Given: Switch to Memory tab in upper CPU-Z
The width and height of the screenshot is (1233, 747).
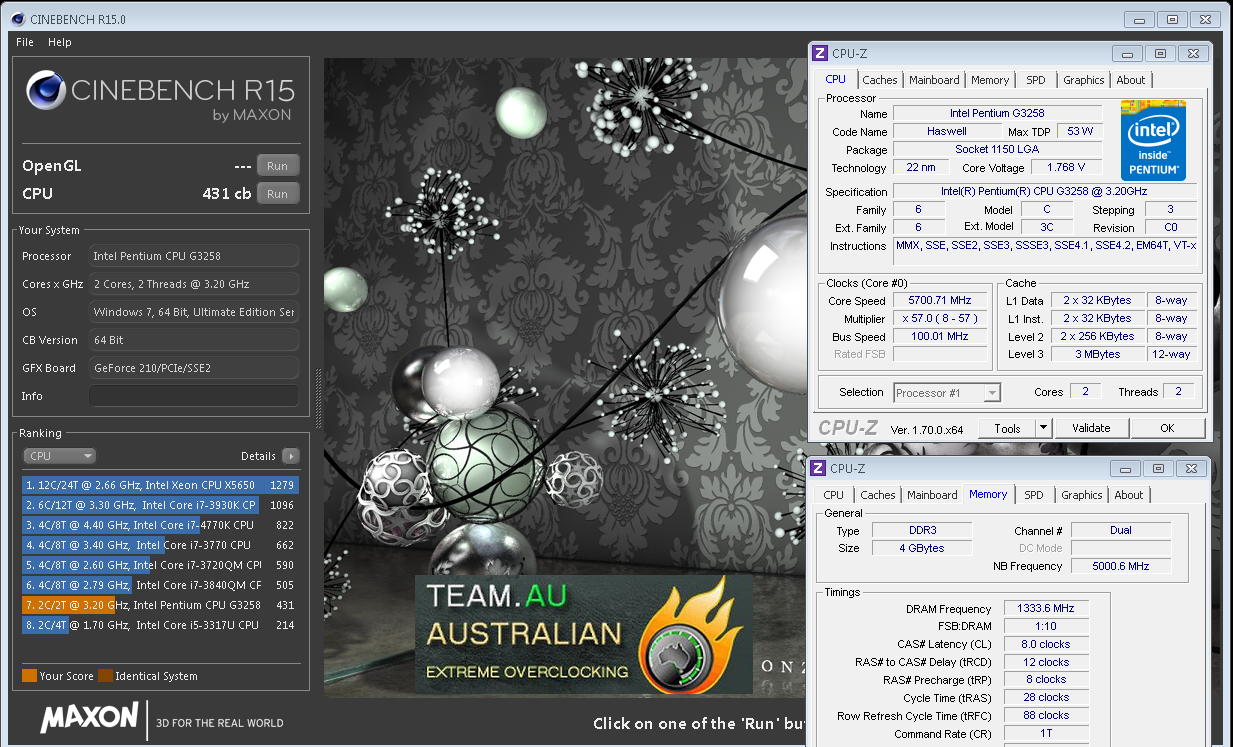Looking at the screenshot, I should 990,80.
